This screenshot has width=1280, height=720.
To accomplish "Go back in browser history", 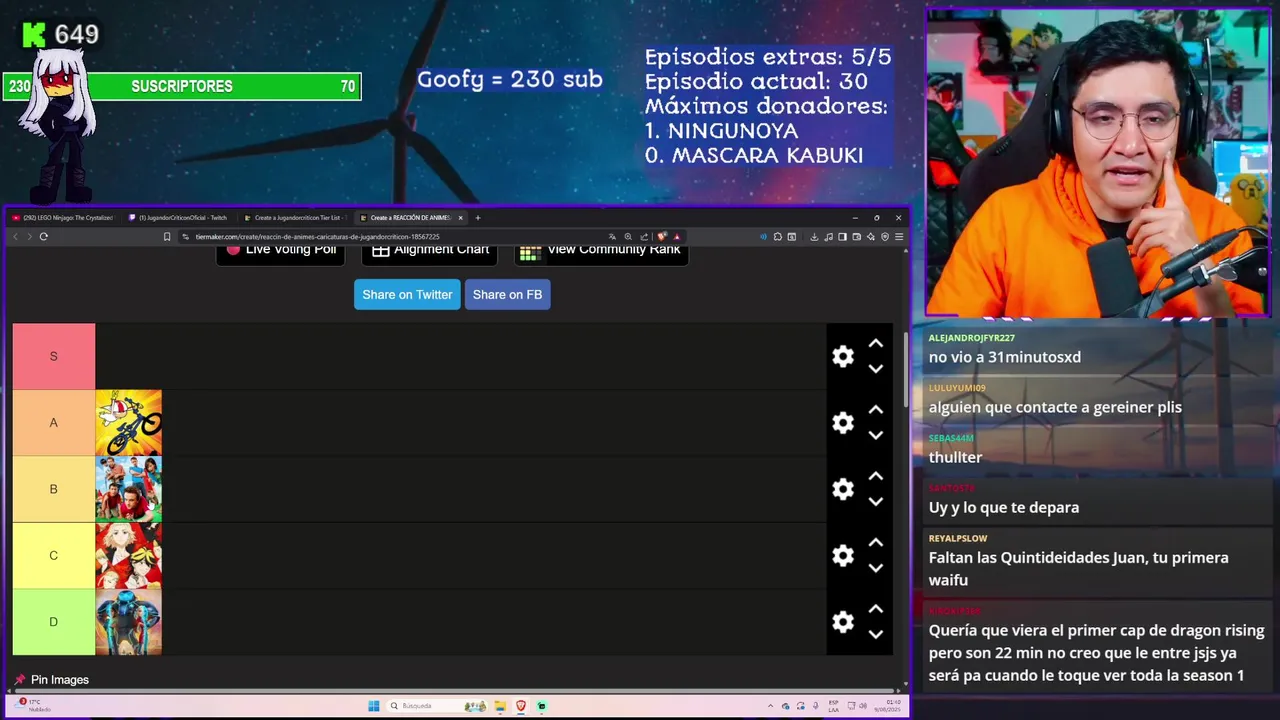I will pos(15,237).
